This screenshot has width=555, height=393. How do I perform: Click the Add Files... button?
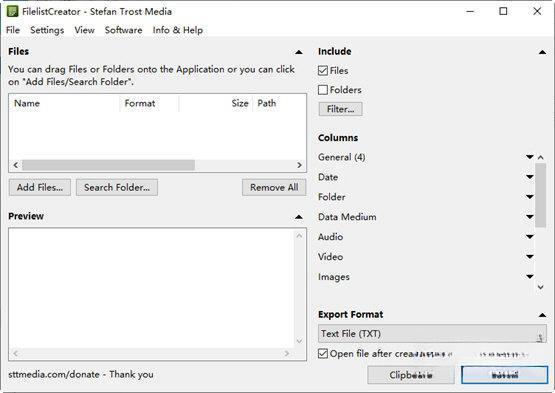tap(40, 187)
